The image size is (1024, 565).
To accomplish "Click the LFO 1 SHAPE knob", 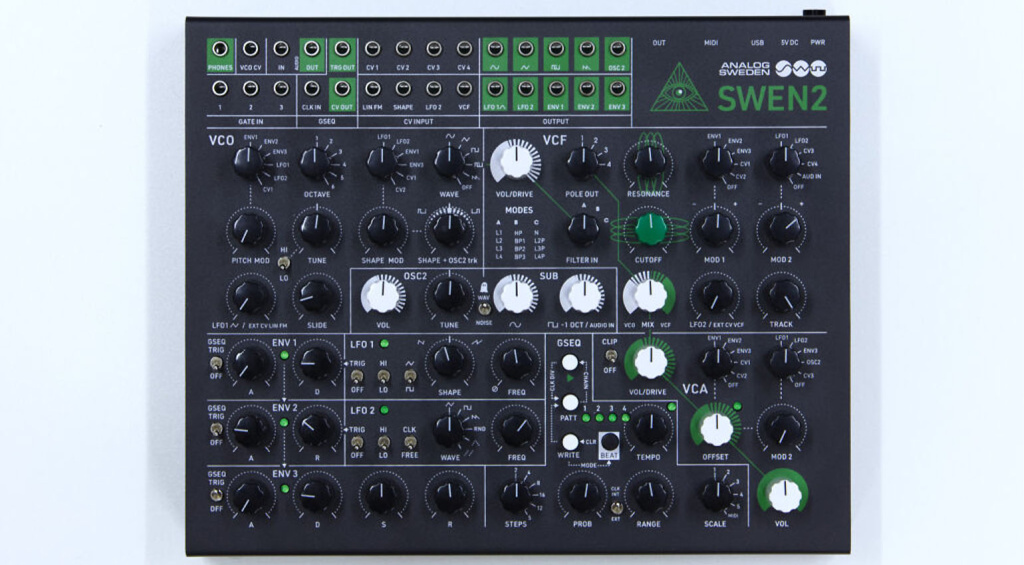I will tap(449, 362).
